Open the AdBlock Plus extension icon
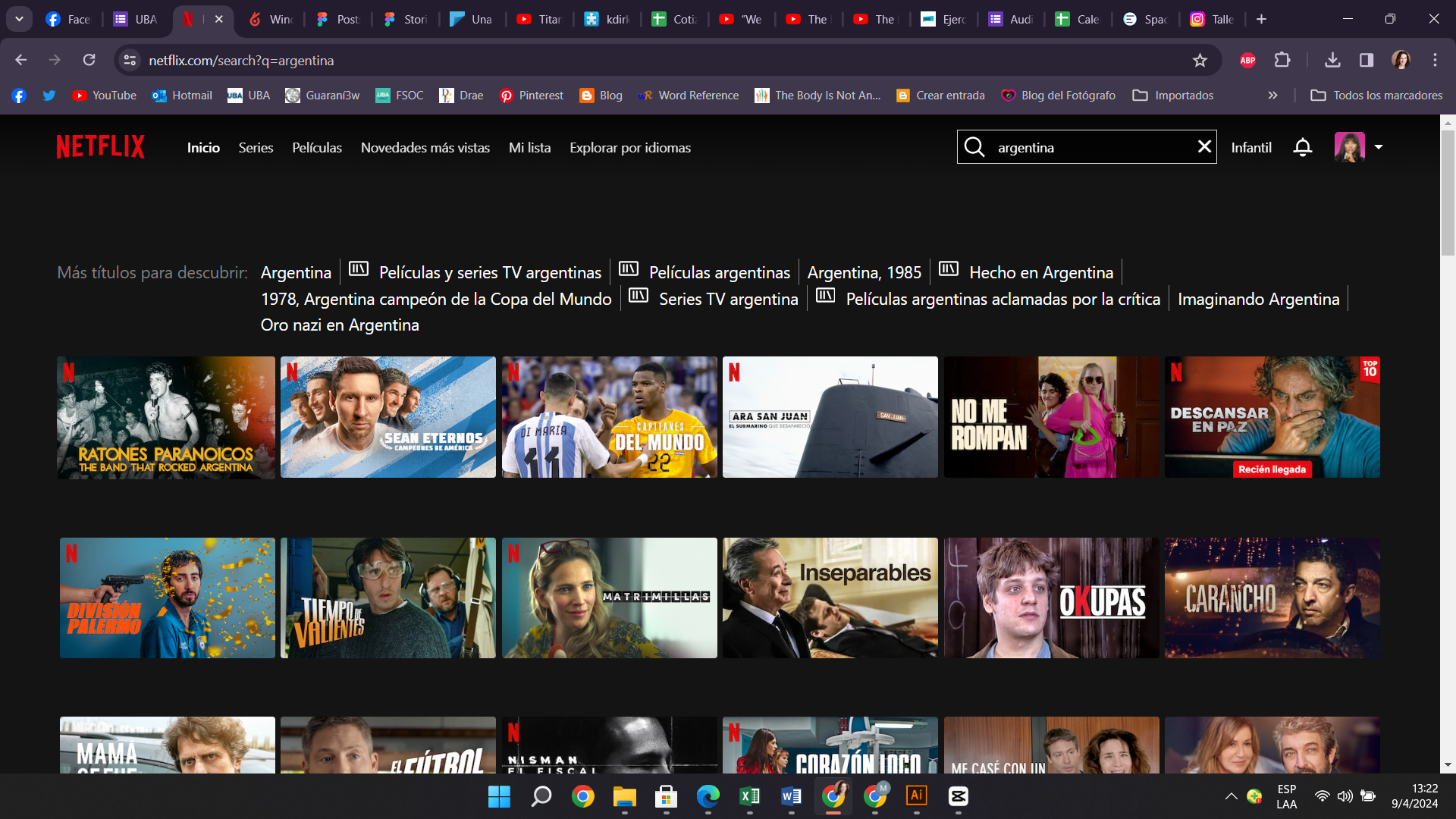 click(1247, 60)
